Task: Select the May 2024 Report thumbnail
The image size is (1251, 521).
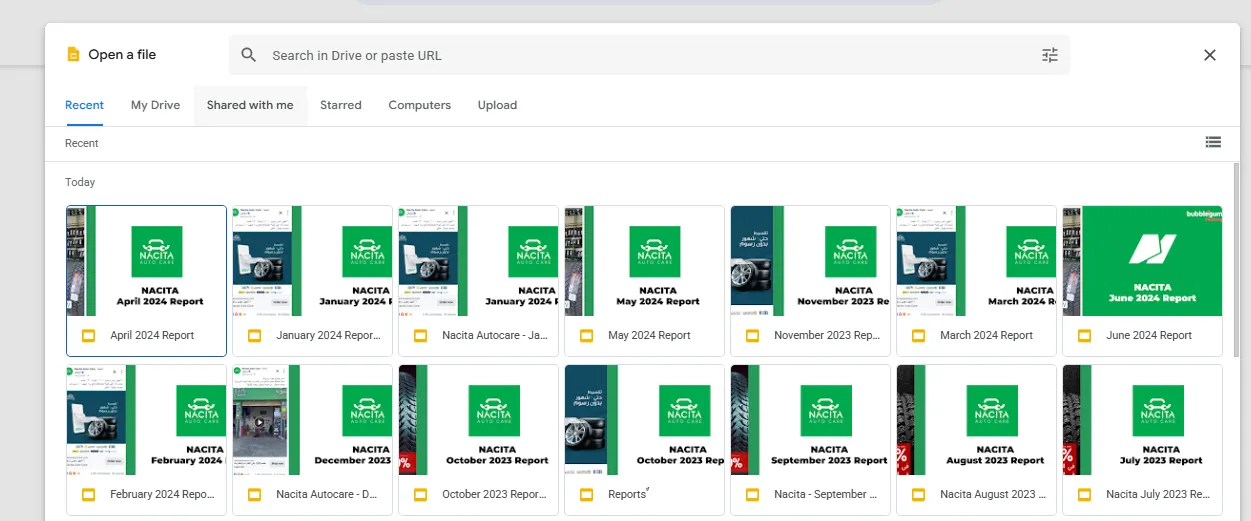Action: pyautogui.click(x=644, y=261)
